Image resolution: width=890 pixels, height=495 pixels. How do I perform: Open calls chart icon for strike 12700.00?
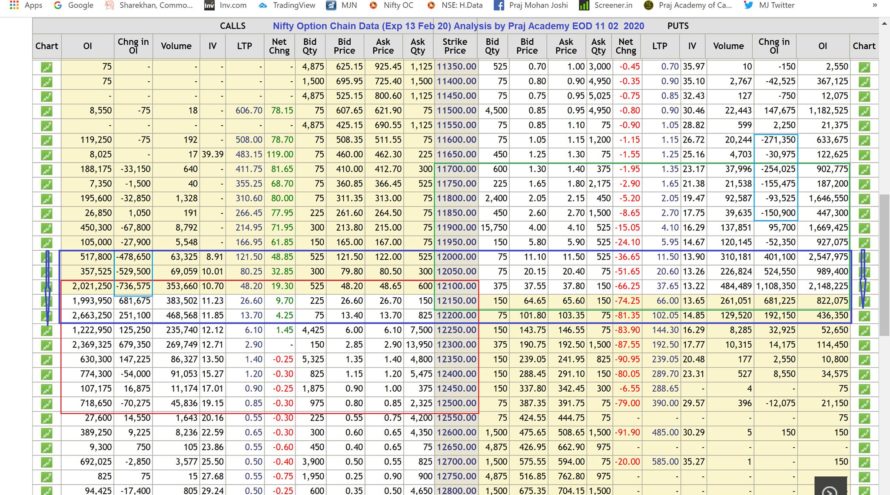(47, 462)
